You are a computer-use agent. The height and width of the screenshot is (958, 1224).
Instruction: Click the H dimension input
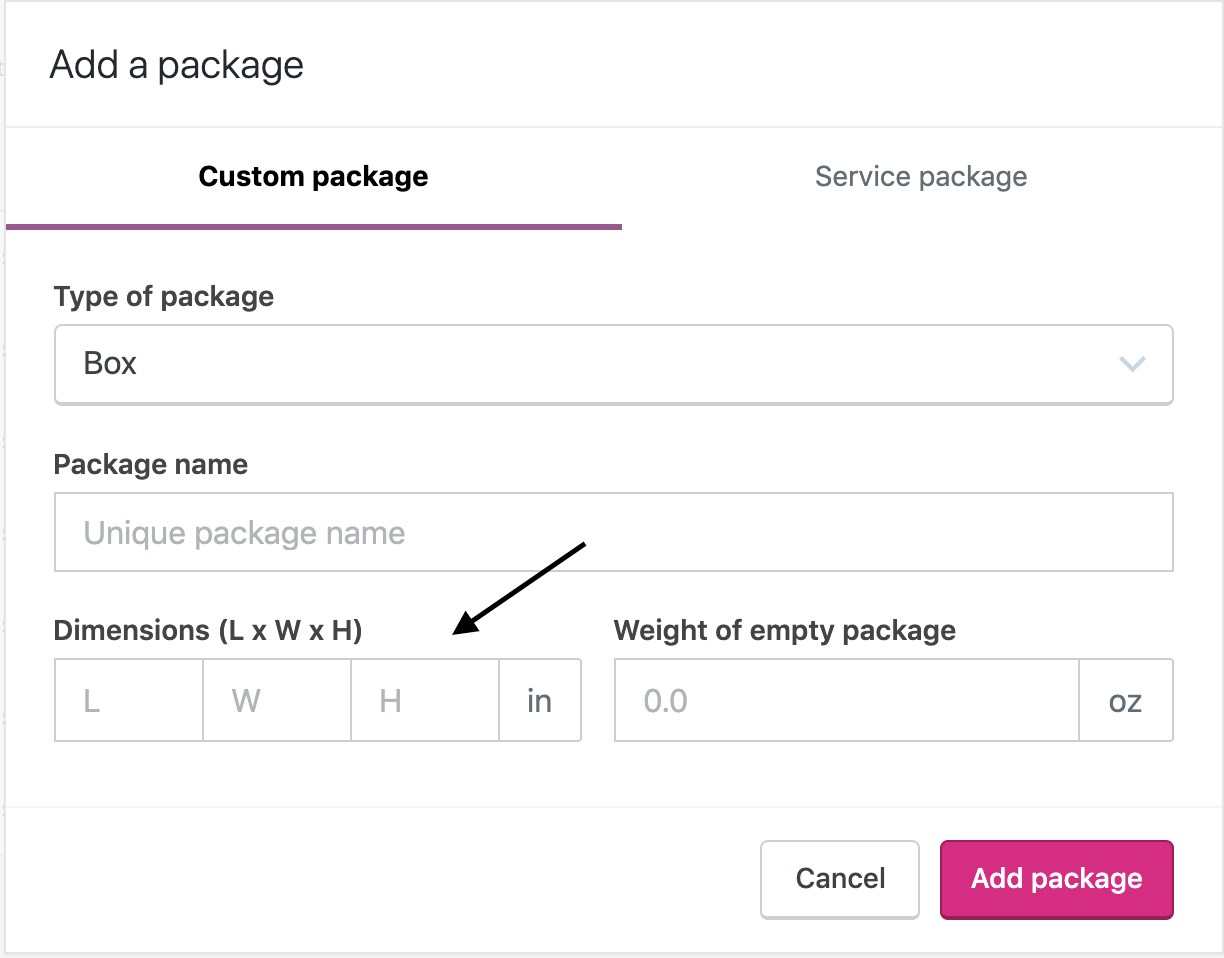point(424,700)
